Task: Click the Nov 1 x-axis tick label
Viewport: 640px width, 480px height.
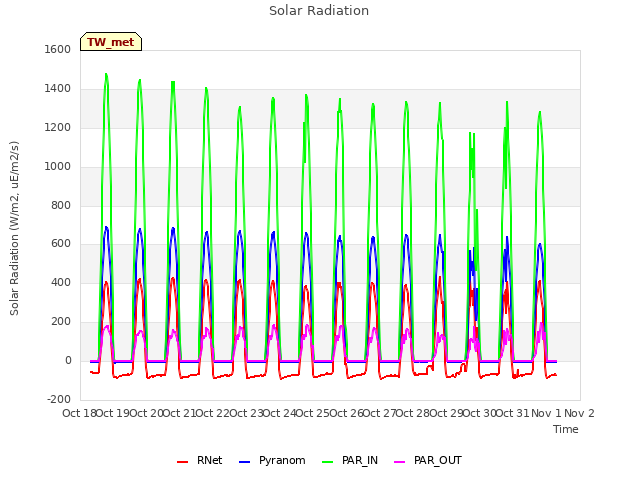Action: coord(546,413)
